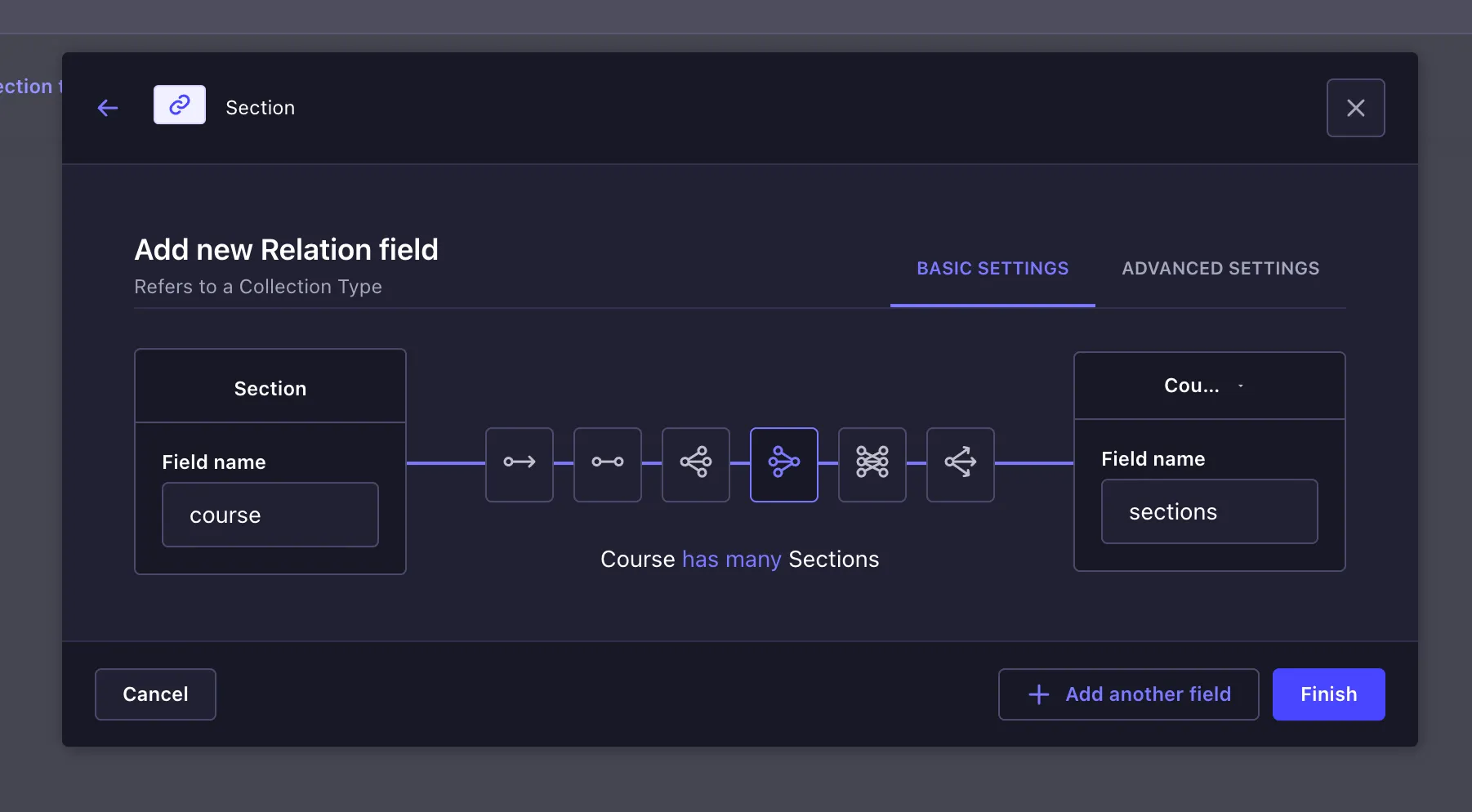This screenshot has height=812, width=1472.
Task: Click the Finish button
Action: coord(1328,694)
